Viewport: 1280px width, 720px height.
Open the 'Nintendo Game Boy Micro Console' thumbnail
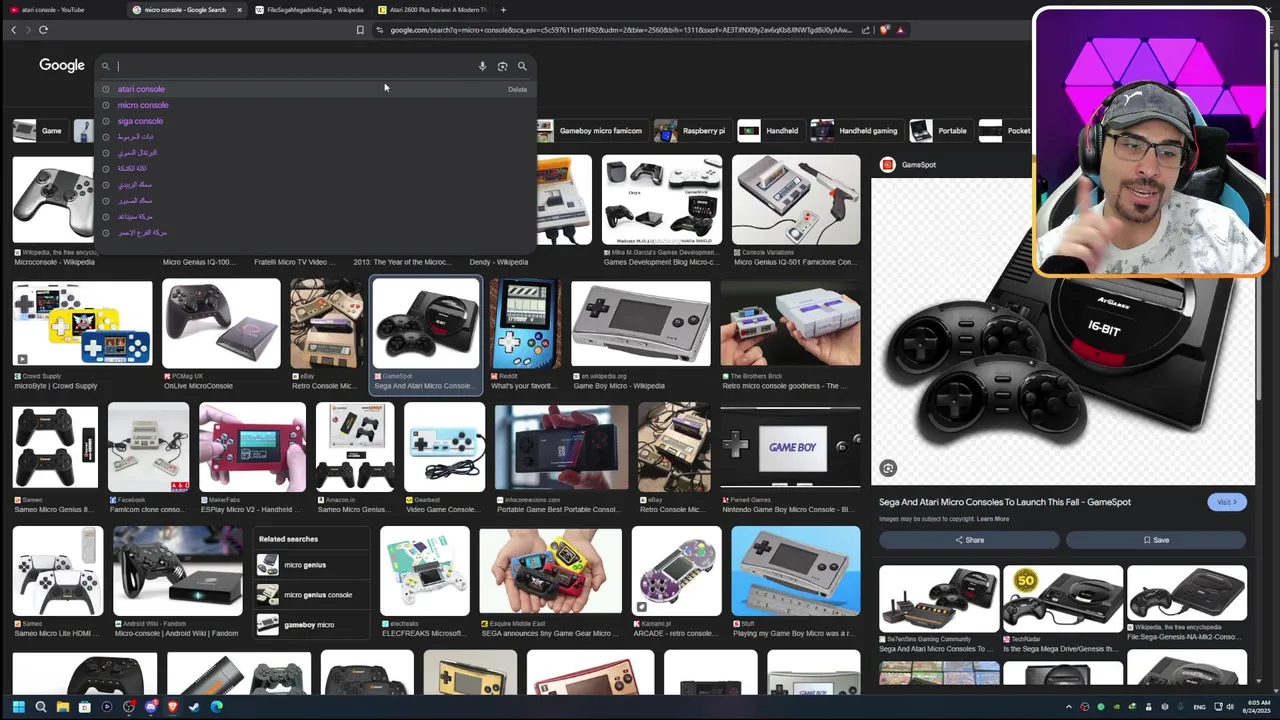pyautogui.click(x=790, y=447)
